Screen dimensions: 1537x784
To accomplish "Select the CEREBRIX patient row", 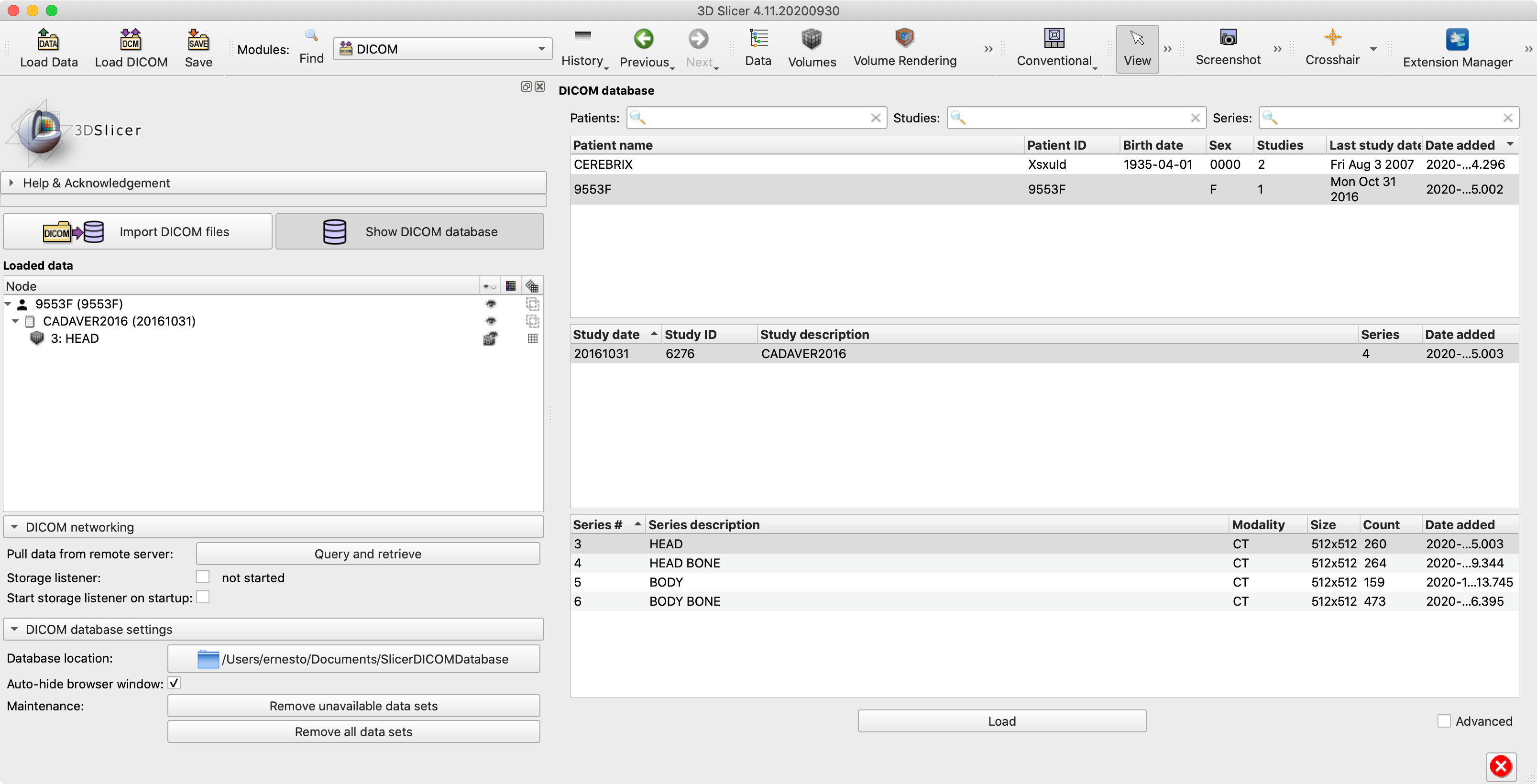I will [x=1044, y=164].
